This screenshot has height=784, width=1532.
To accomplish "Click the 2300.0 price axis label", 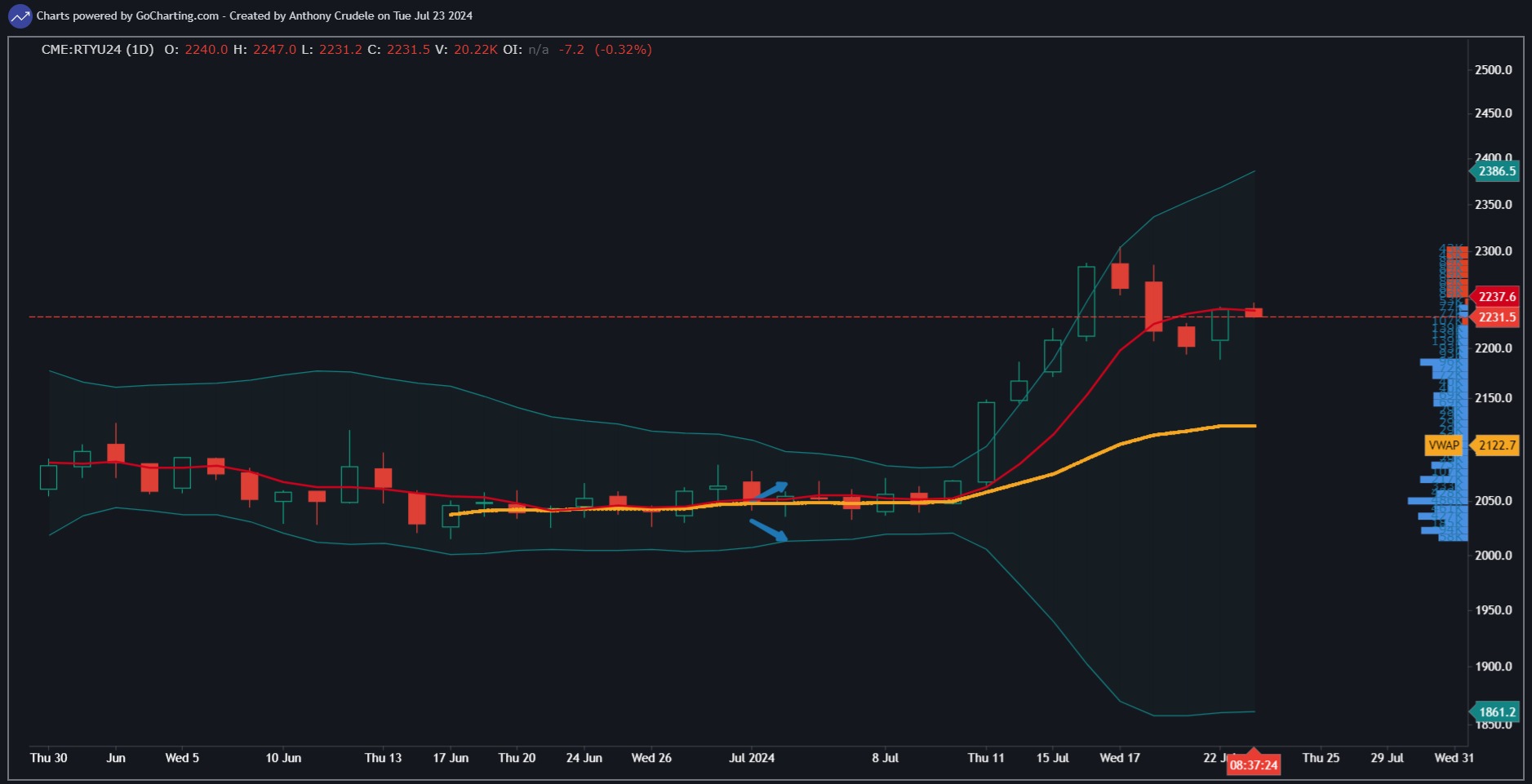I will 1494,251.
